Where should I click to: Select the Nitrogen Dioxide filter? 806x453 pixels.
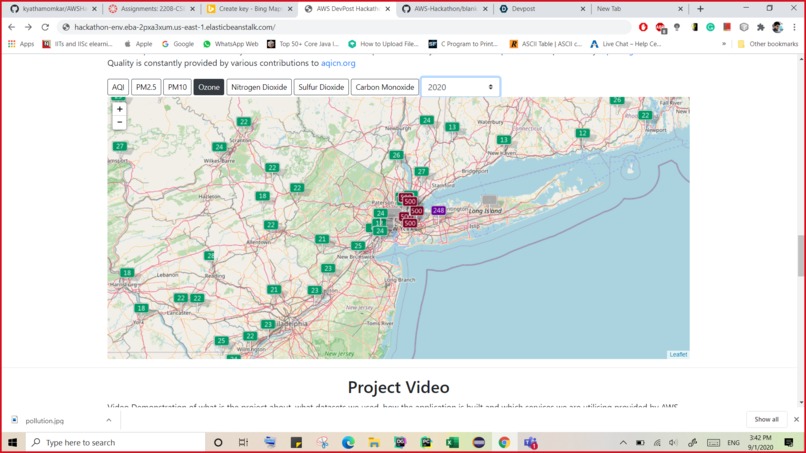pos(259,87)
